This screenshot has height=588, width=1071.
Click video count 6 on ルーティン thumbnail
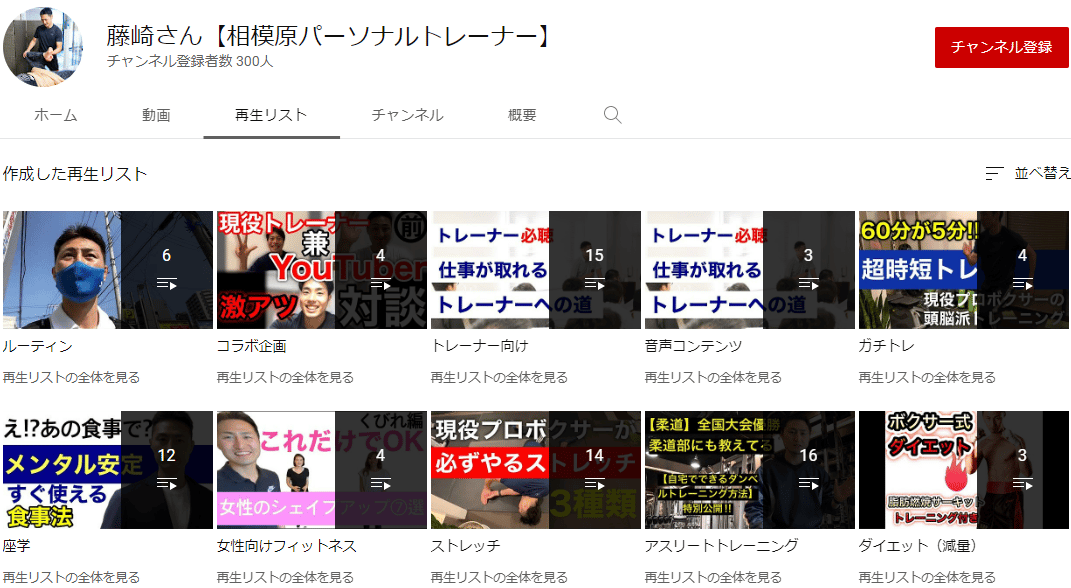(167, 255)
